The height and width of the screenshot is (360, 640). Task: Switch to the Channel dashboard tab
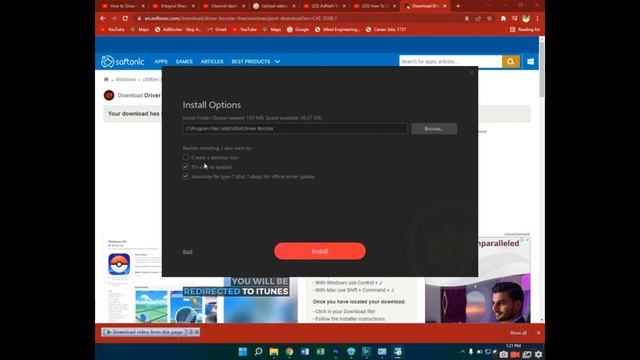[222, 6]
